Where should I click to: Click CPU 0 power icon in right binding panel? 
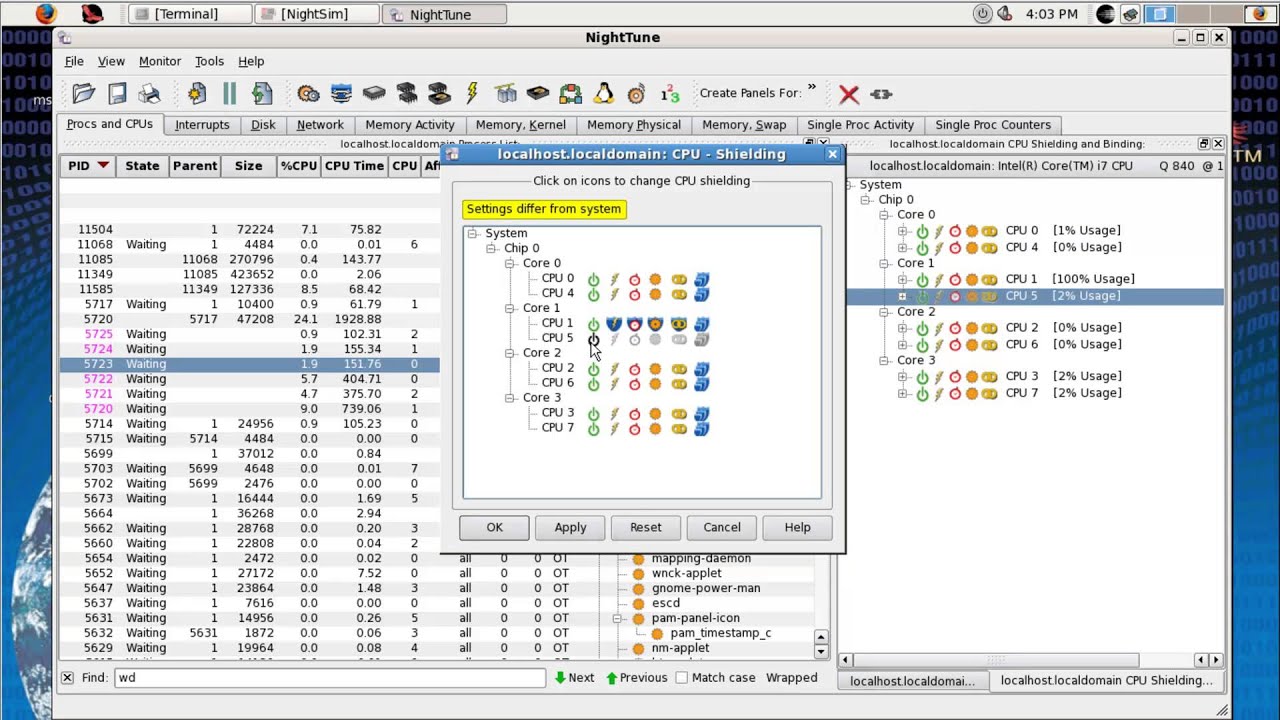tap(922, 231)
